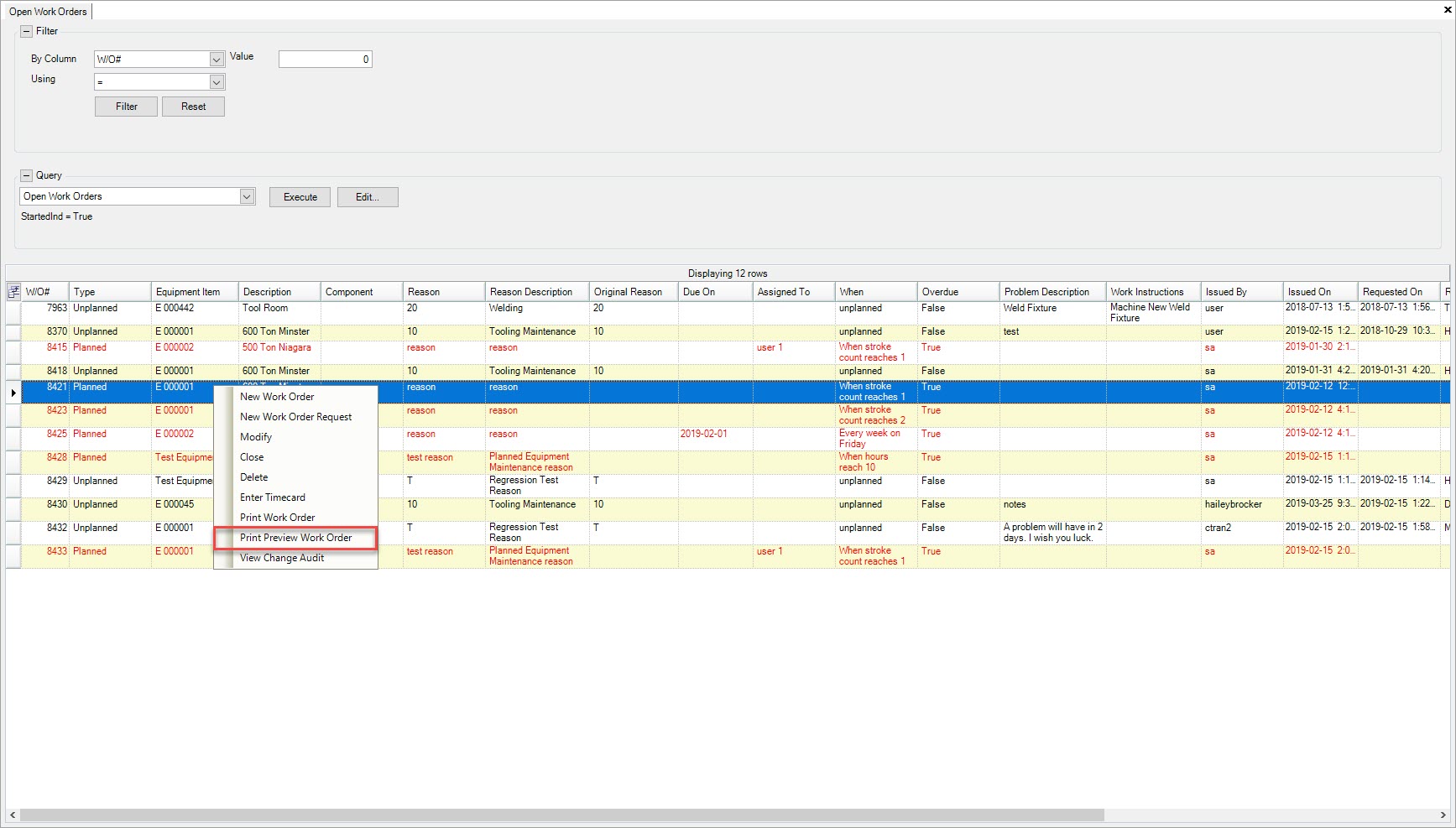Sort by Description column header
This screenshot has width=1456, height=828.
point(279,292)
